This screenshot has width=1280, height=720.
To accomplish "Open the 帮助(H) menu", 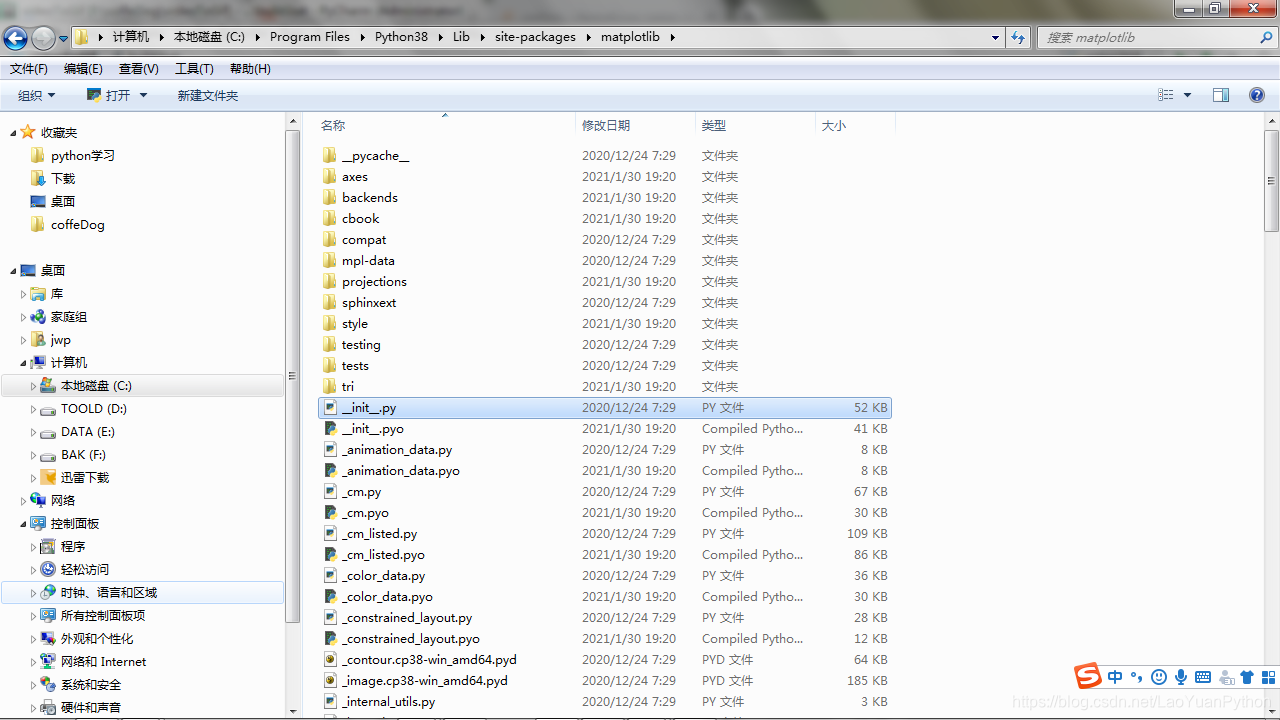I will click(250, 69).
